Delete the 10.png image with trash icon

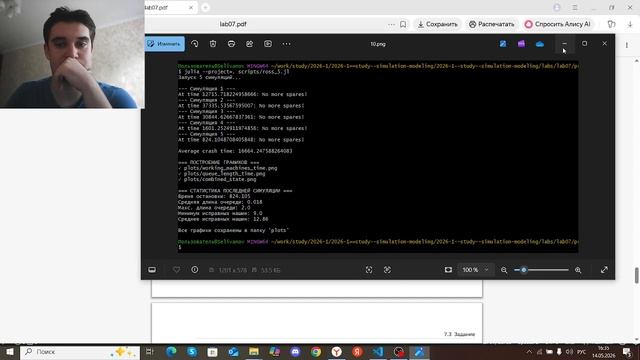[x=213, y=44]
